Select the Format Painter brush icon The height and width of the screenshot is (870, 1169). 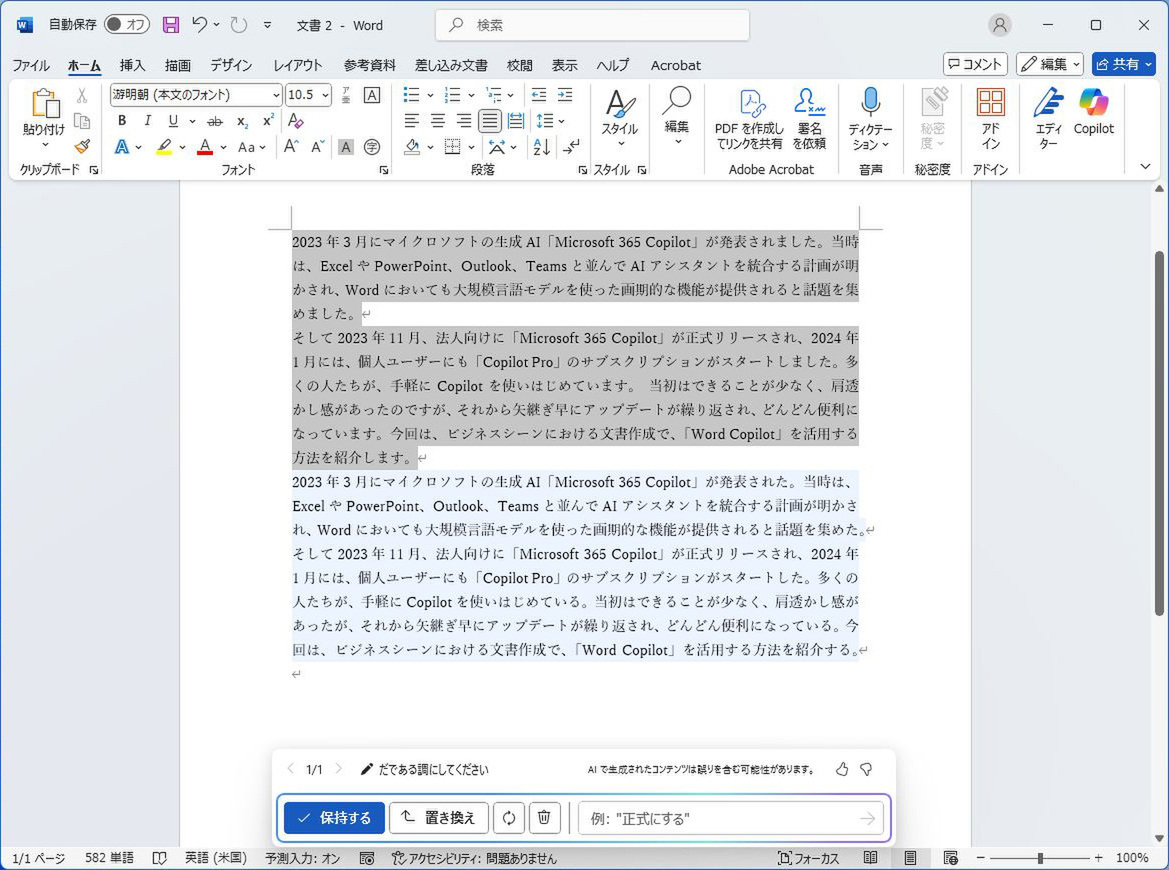coord(82,146)
